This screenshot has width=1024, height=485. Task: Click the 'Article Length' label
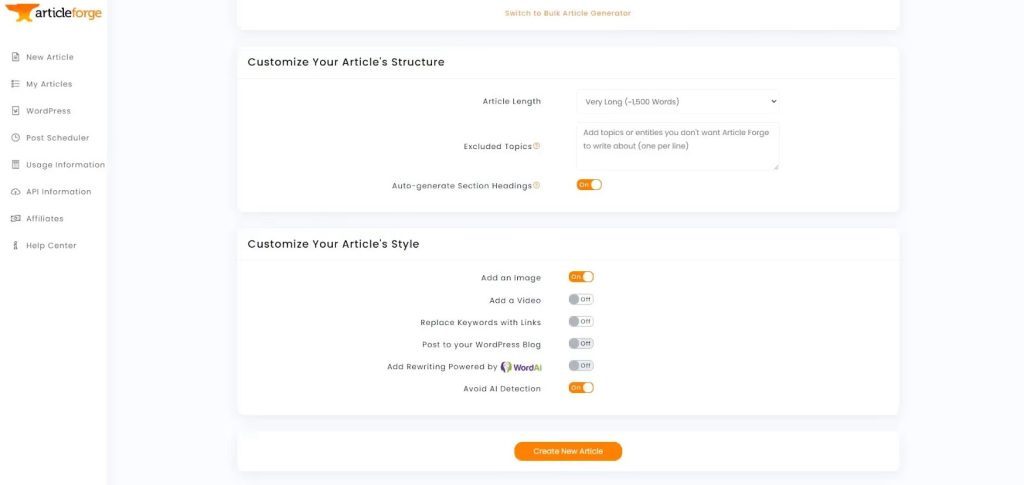click(x=512, y=102)
